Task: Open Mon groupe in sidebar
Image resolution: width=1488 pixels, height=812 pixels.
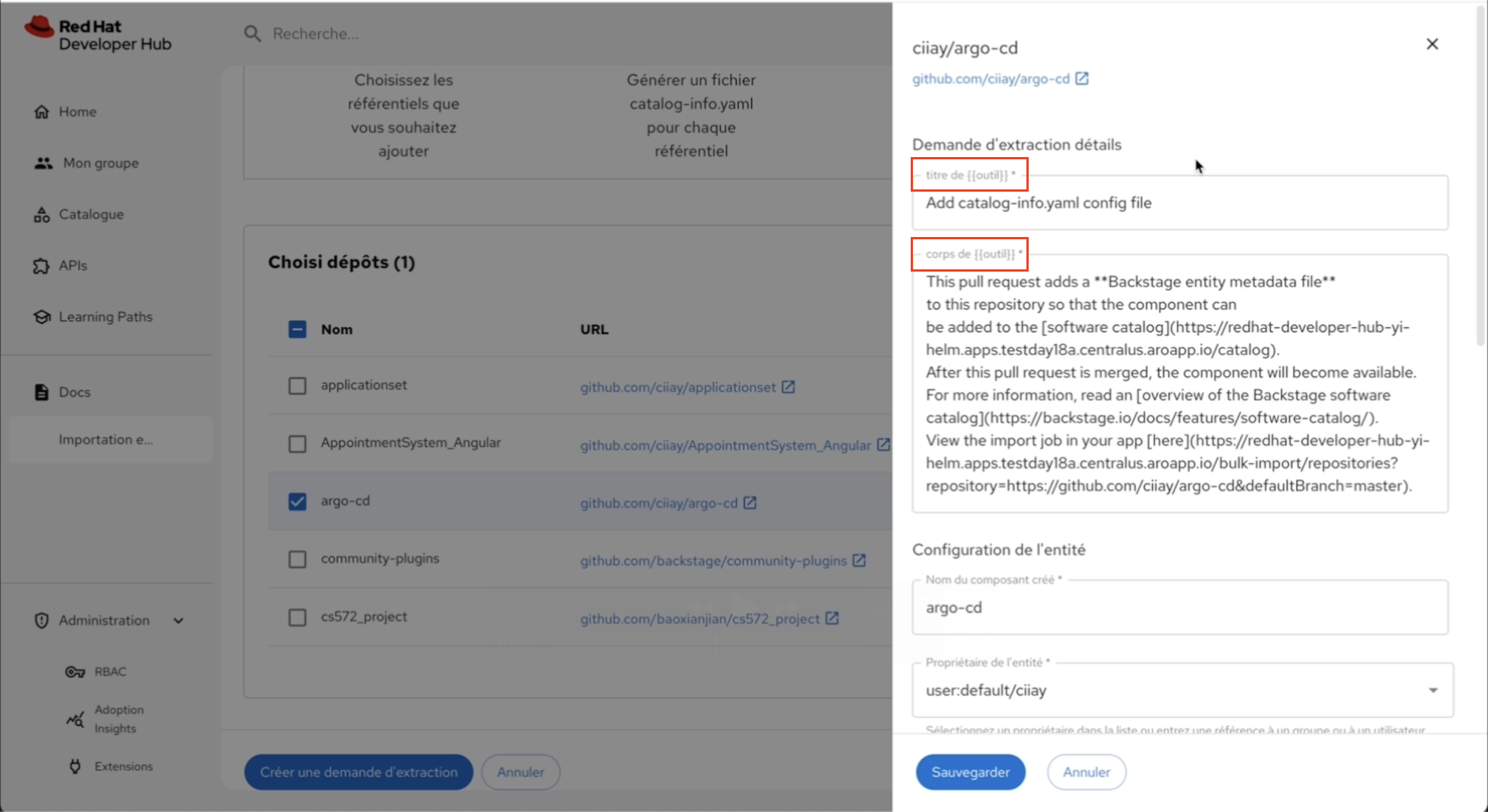Action: [x=100, y=163]
